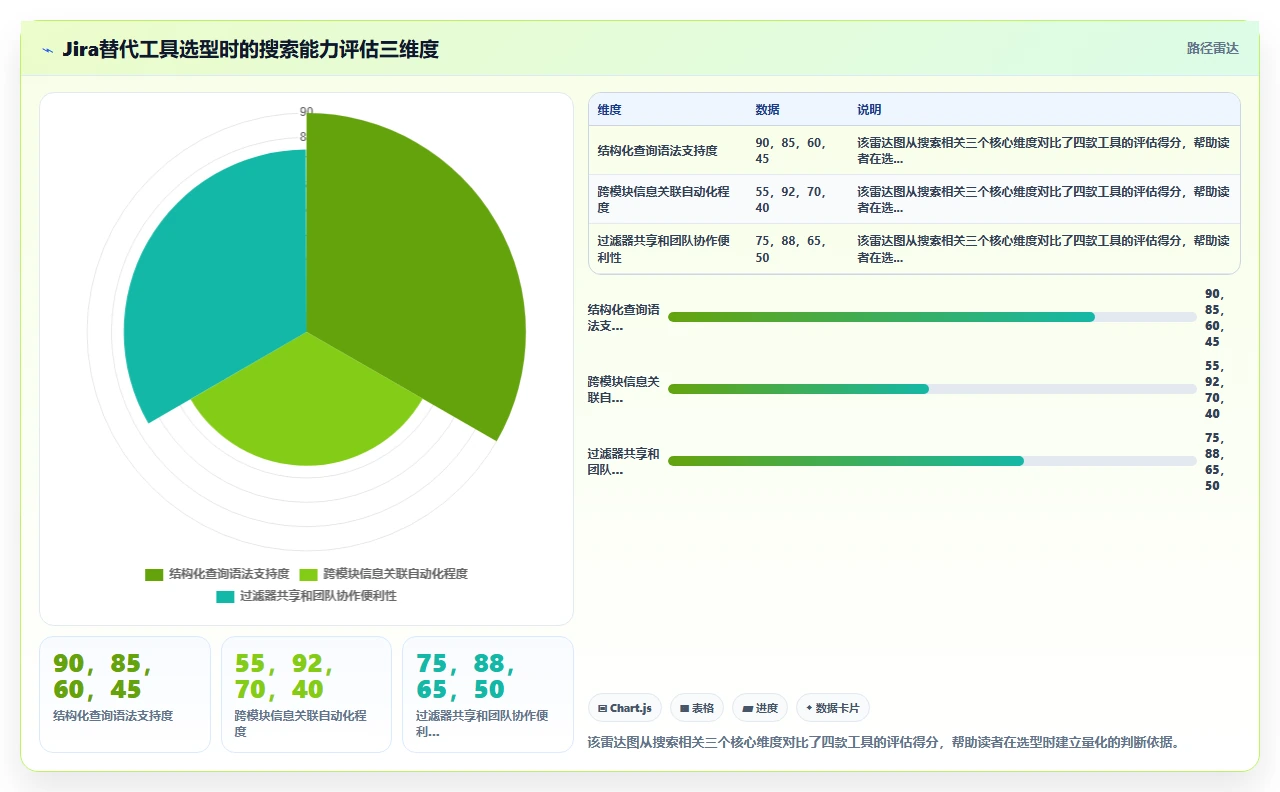Open the 跨模块信息关联自动化程度 data card

(x=306, y=694)
